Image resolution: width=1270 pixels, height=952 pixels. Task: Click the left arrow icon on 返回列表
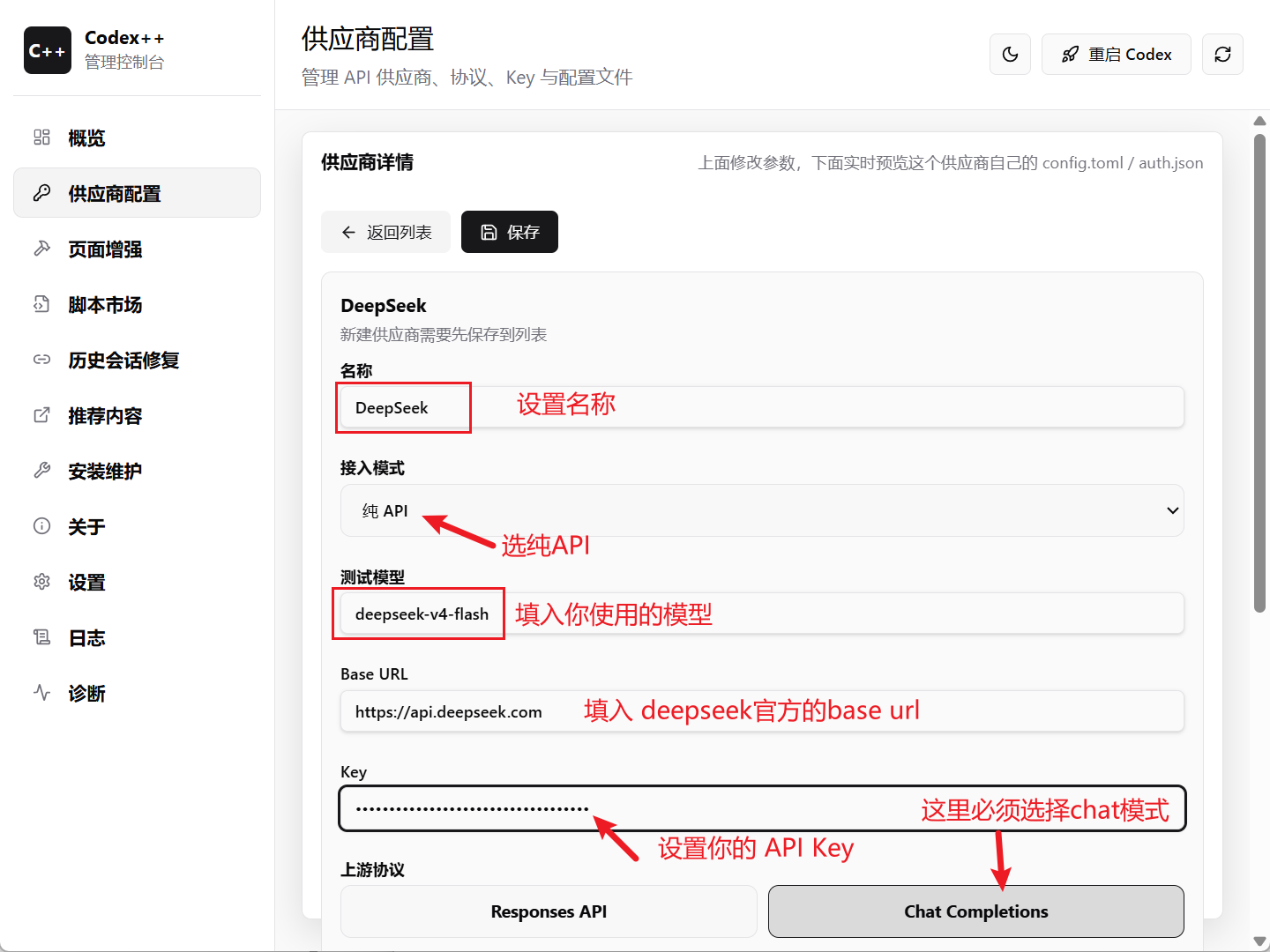[x=348, y=232]
